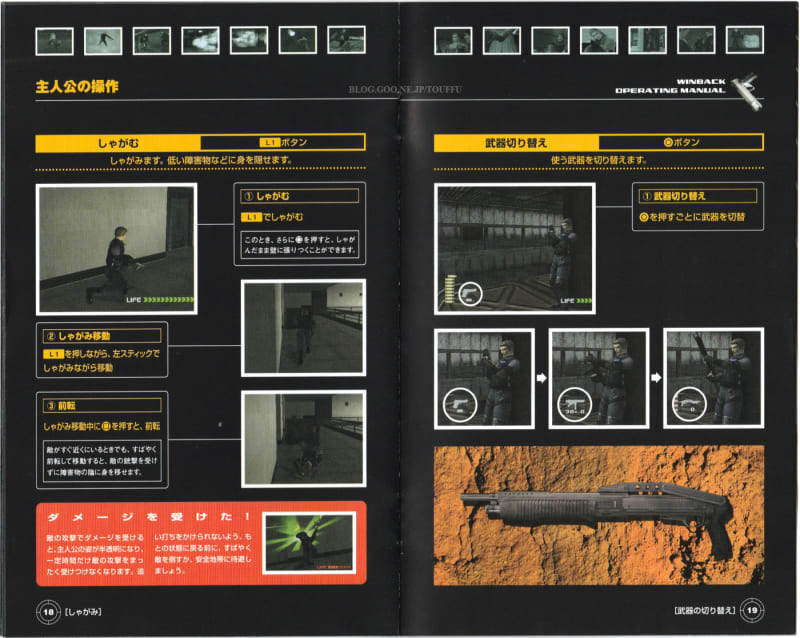Click the circle symbol before を押すごとに武器を切替
Screen dimensions: 800x638
(x=644, y=217)
